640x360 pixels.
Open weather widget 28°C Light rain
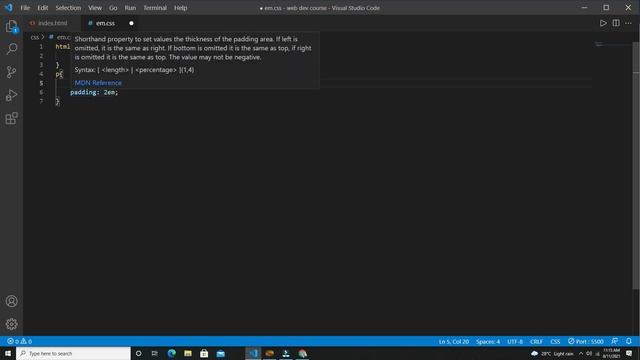click(552, 353)
